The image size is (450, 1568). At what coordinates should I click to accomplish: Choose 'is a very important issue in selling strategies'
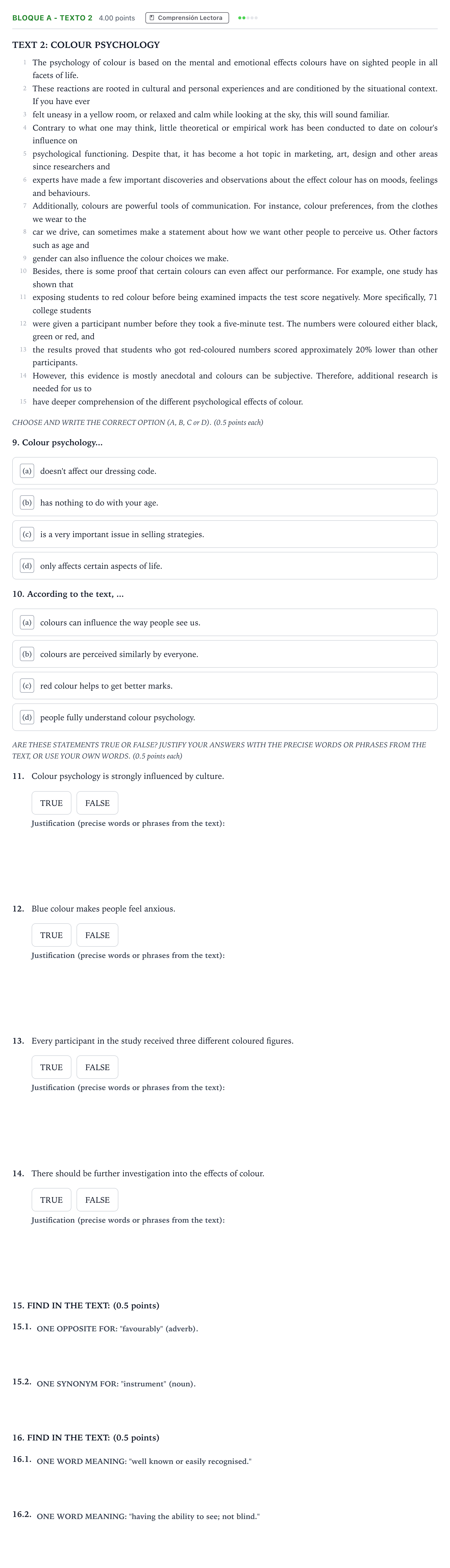coord(225,534)
